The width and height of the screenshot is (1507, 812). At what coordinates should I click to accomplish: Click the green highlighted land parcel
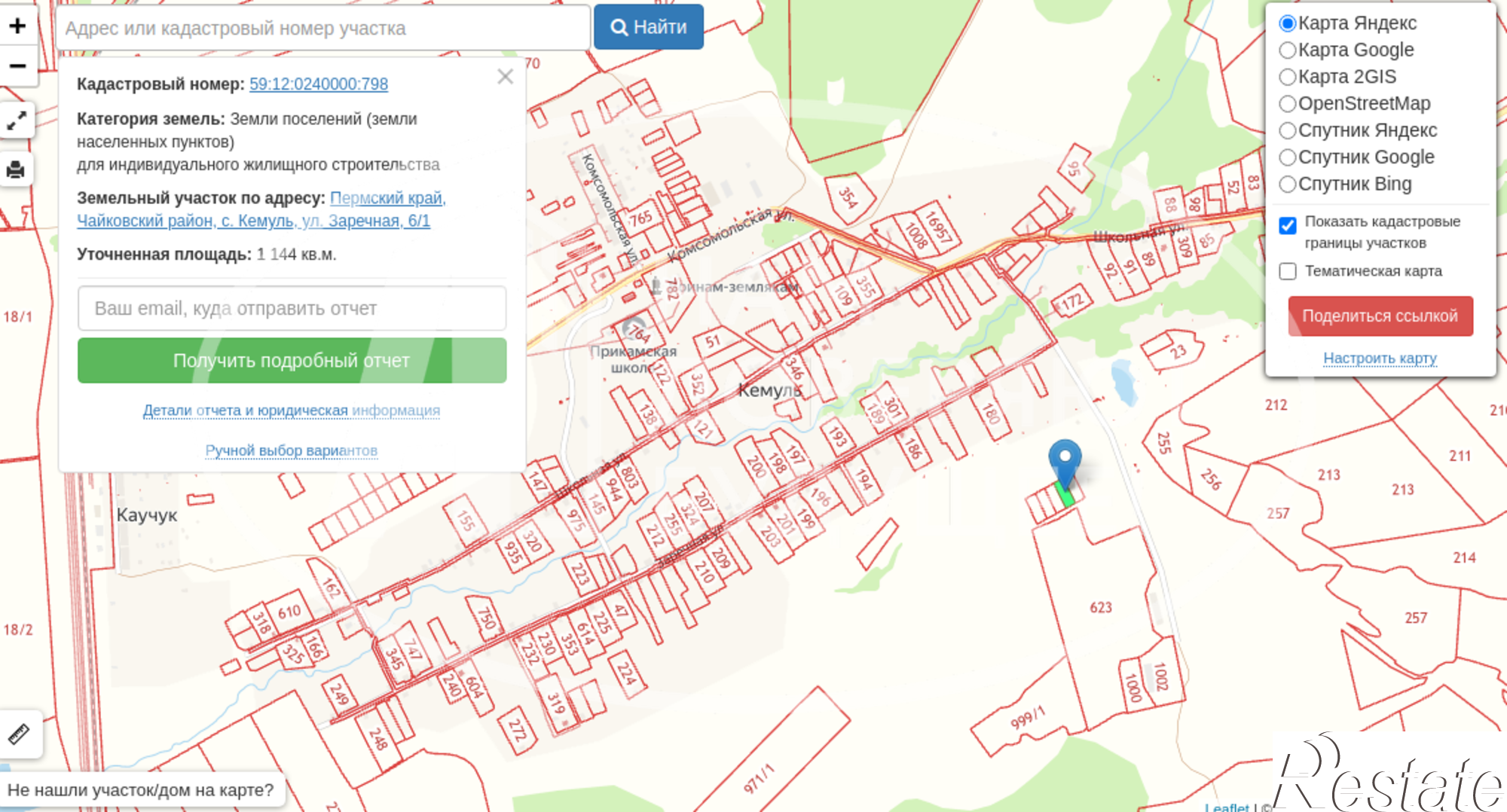[1065, 496]
